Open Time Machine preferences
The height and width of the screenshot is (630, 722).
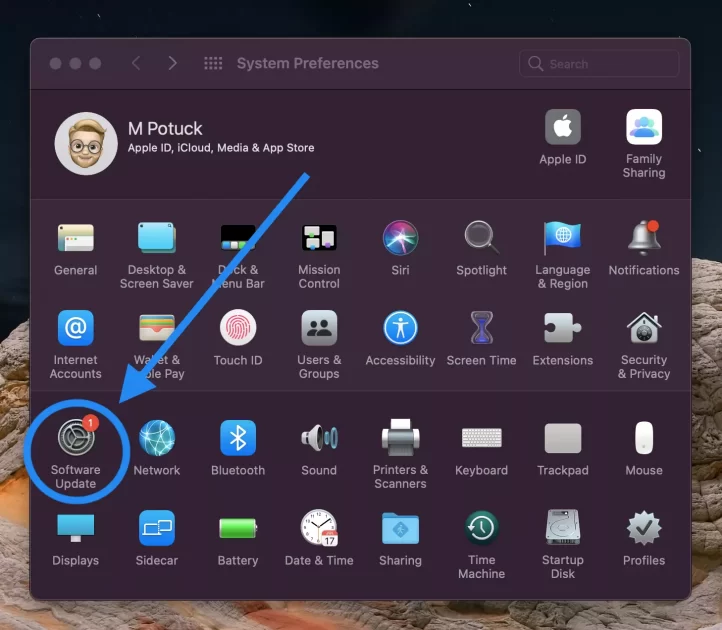pyautogui.click(x=481, y=529)
